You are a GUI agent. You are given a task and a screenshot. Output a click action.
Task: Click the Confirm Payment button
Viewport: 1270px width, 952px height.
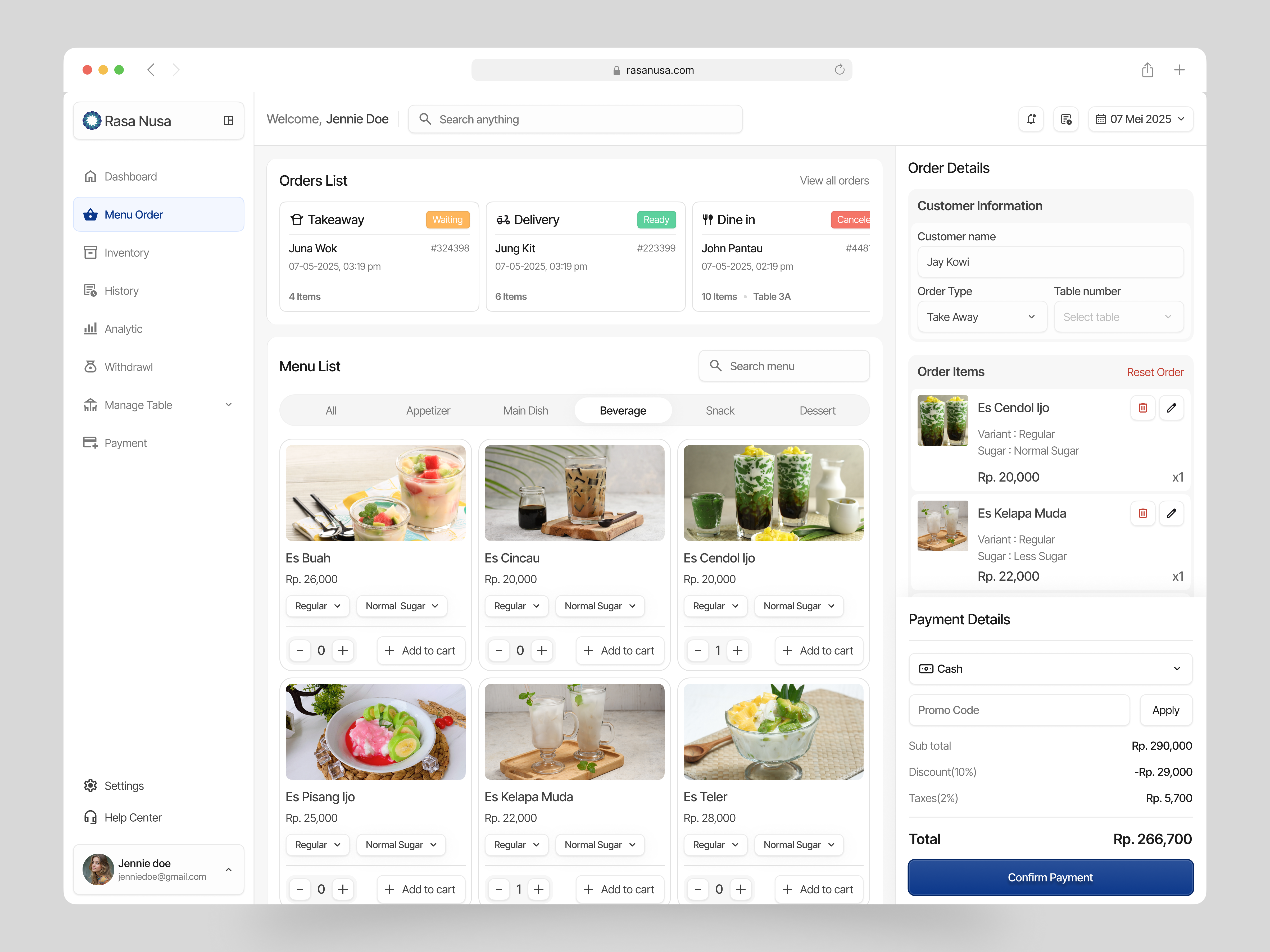click(1050, 877)
